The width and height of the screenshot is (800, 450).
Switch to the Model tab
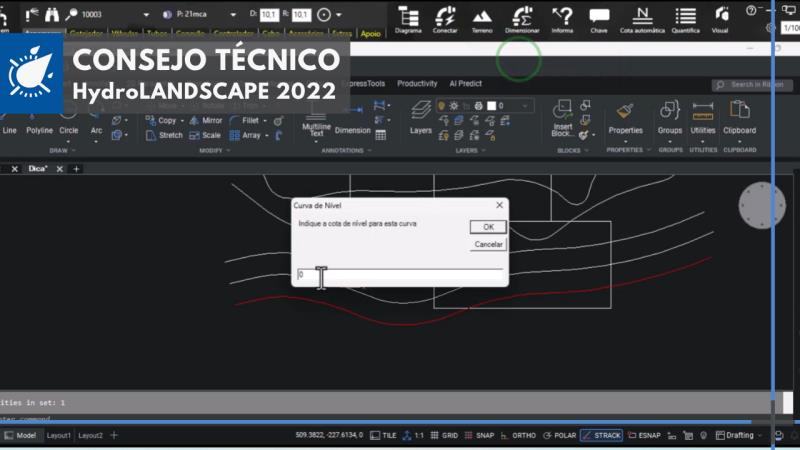point(20,435)
